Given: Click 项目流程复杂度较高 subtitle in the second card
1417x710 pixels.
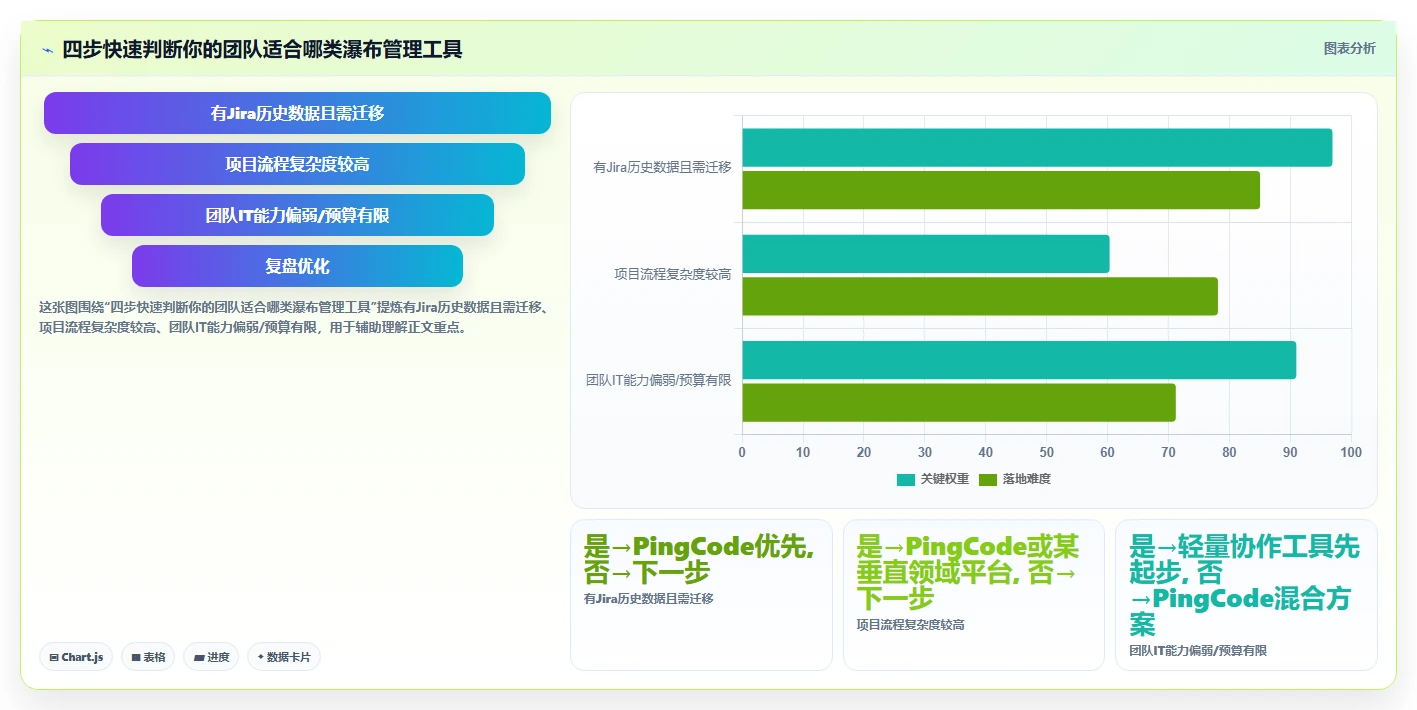Looking at the screenshot, I should [911, 625].
